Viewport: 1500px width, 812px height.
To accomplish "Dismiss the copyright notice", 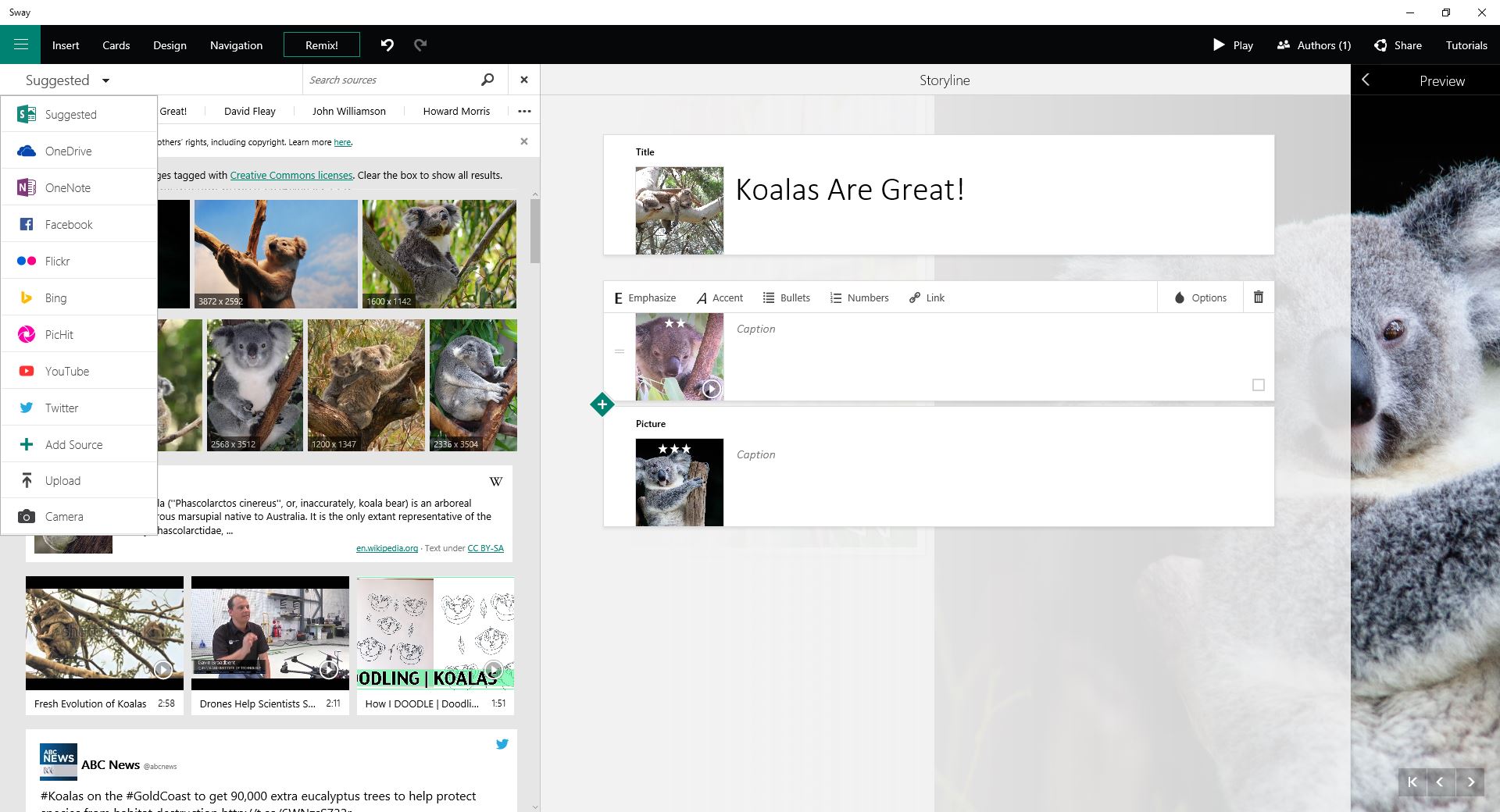I will pos(524,141).
